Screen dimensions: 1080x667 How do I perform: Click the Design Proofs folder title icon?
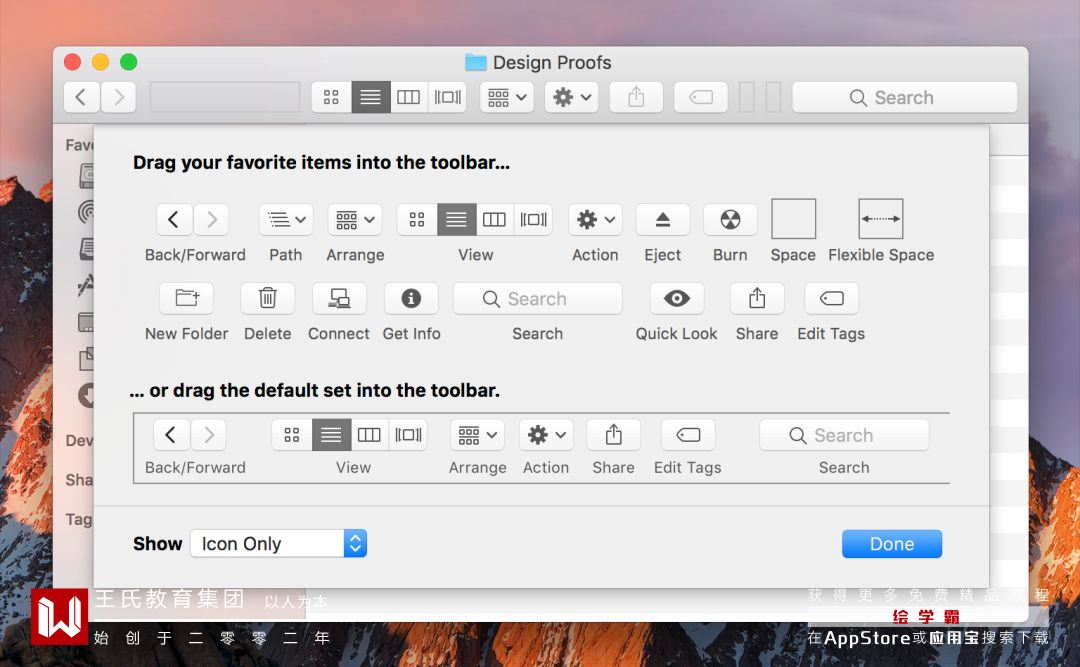(x=475, y=63)
